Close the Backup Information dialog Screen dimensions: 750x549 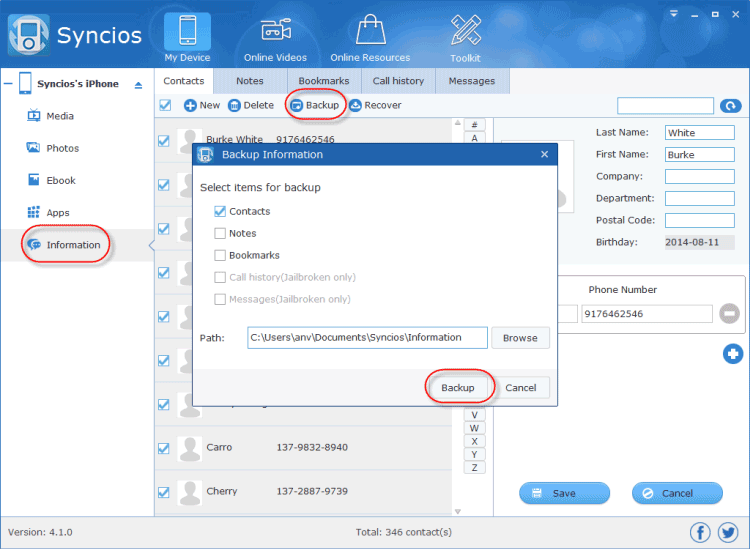[x=544, y=154]
